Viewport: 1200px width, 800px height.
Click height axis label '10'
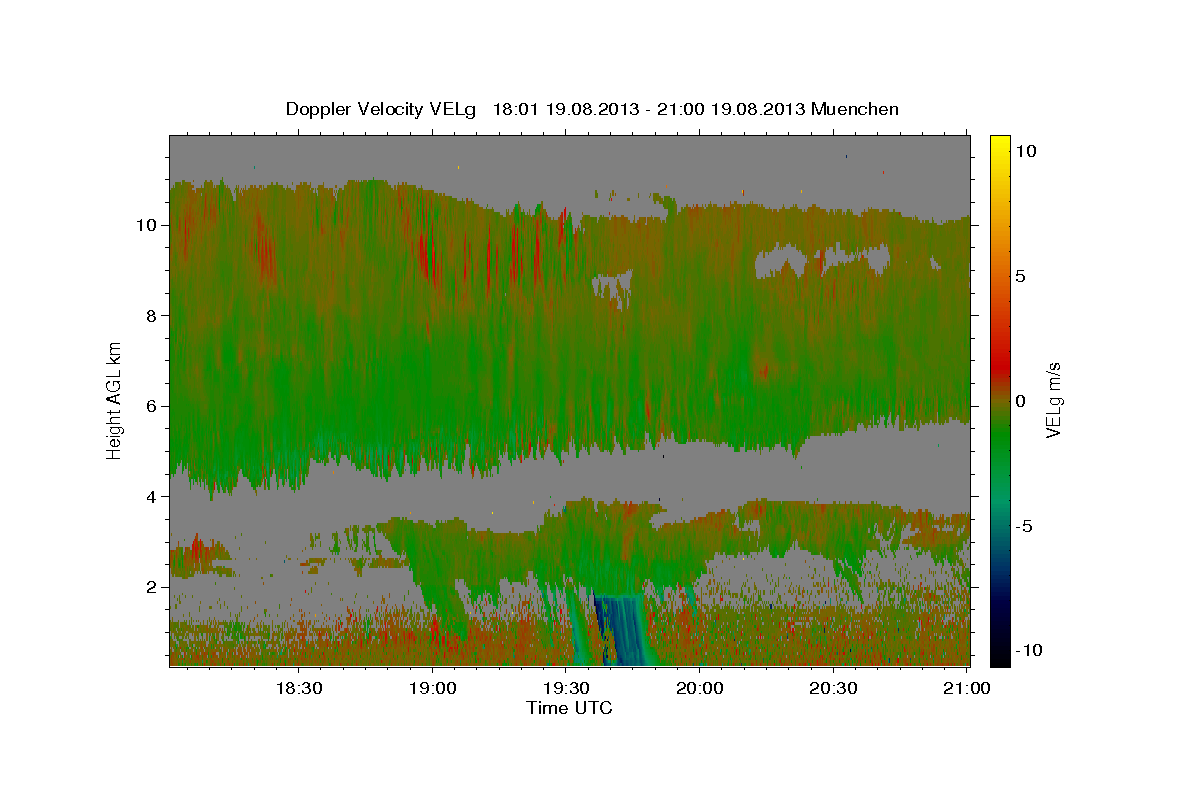pyautogui.click(x=146, y=225)
